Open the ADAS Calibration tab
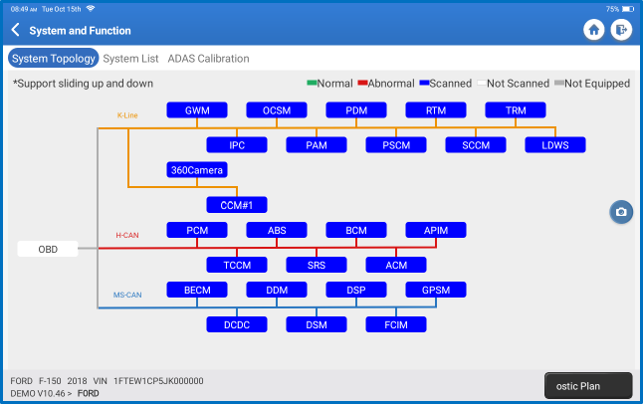 point(208,59)
